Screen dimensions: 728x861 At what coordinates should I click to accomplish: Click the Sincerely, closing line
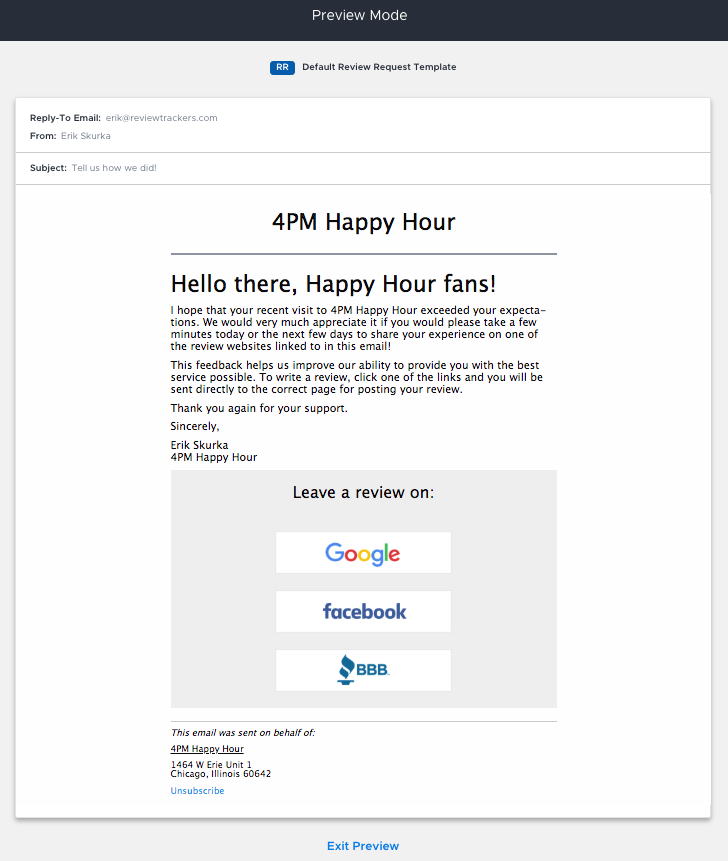click(x=195, y=426)
